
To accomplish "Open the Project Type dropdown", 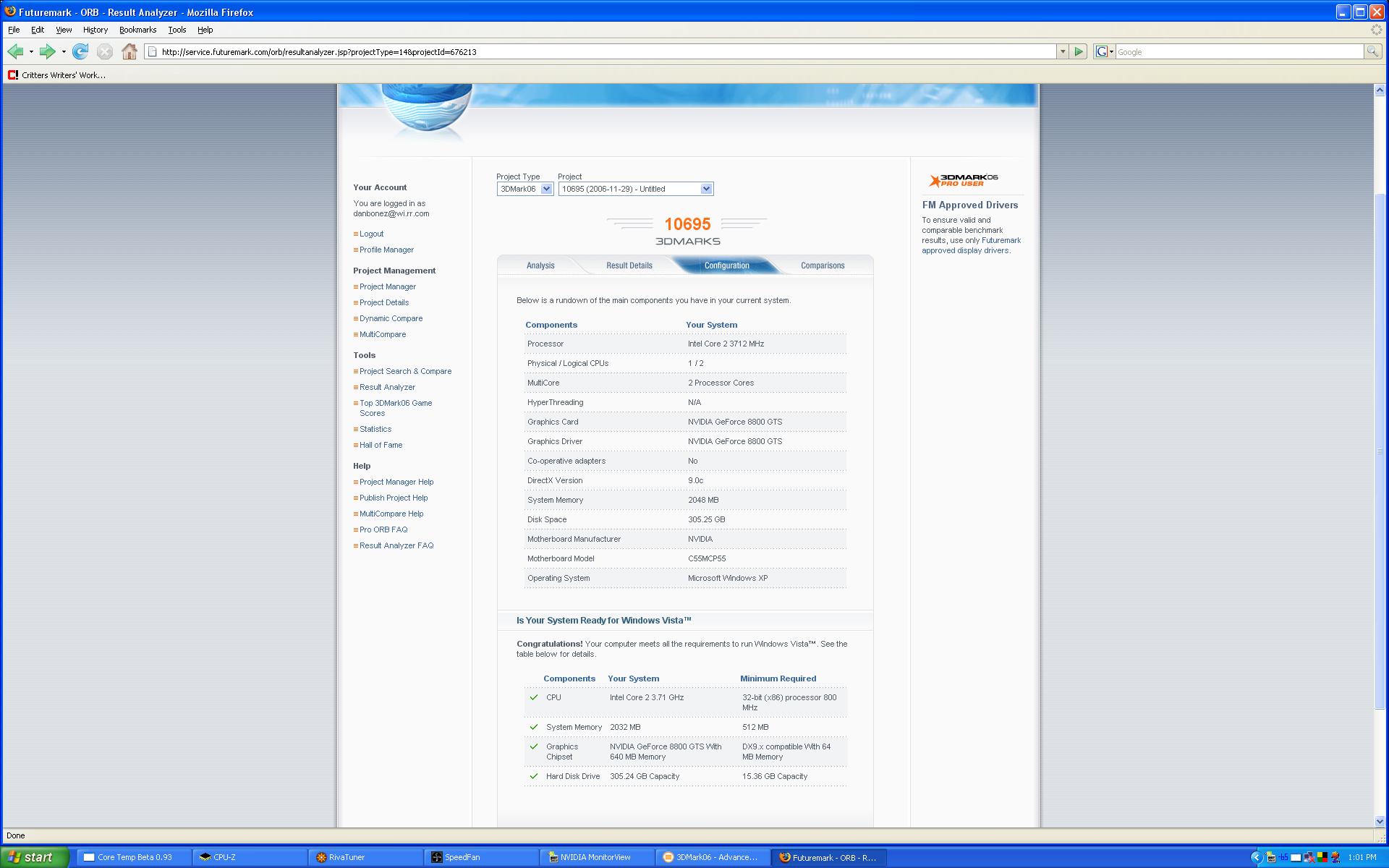I will 524,189.
